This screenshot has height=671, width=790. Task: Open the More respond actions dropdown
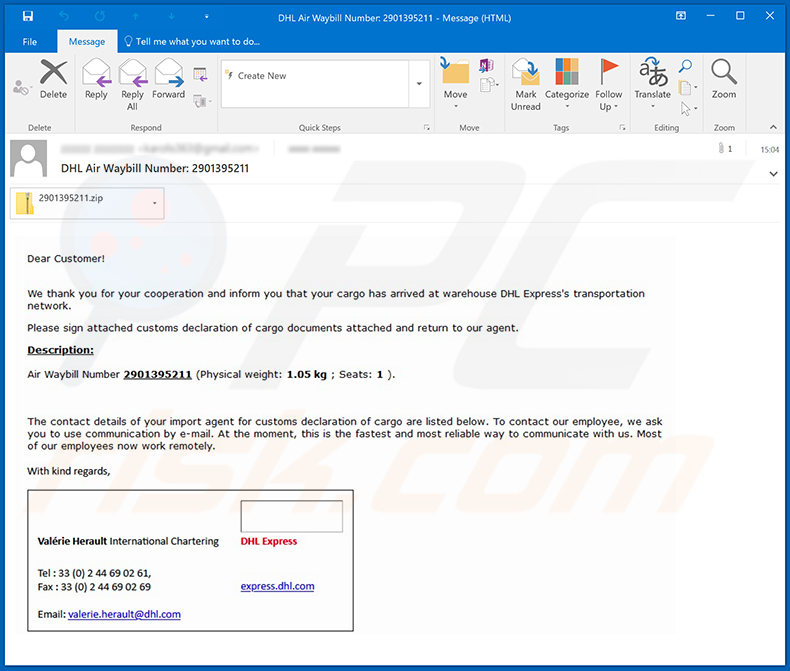coord(202,101)
